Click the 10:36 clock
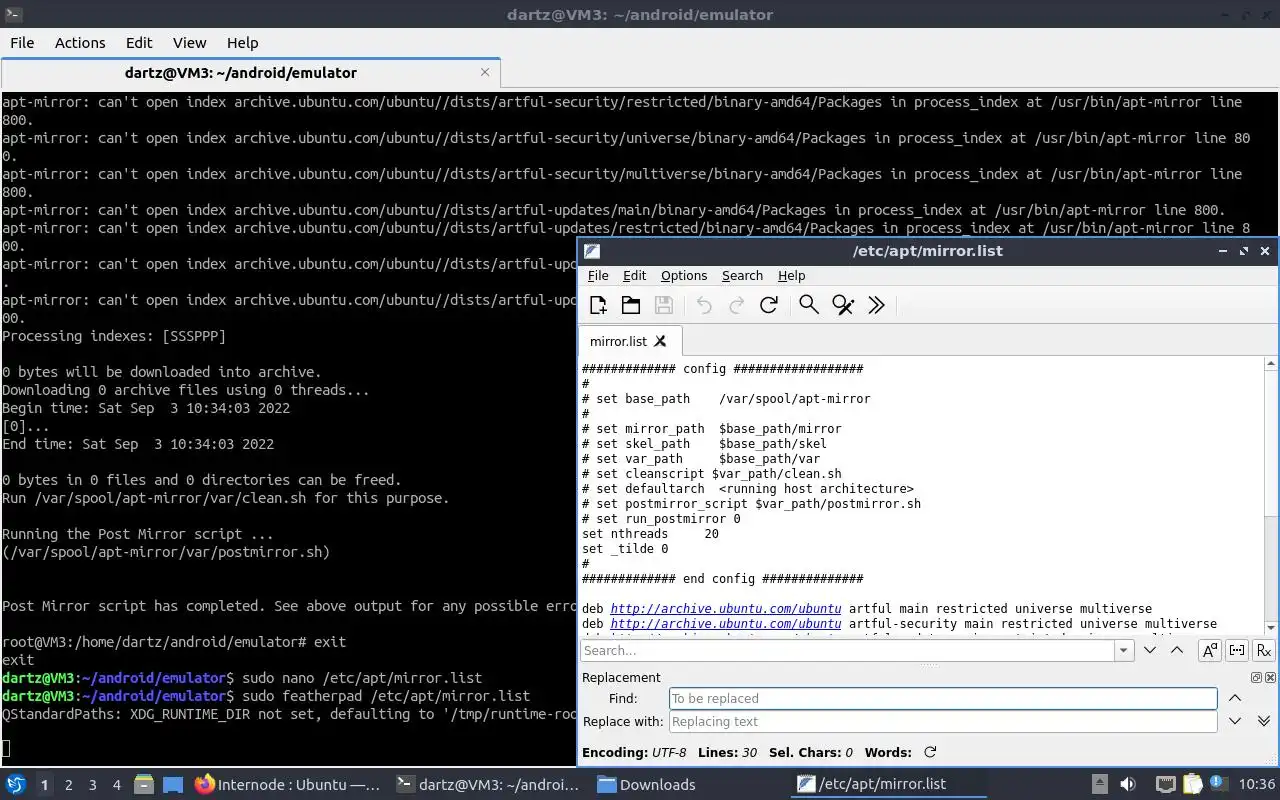Image resolution: width=1280 pixels, height=800 pixels. tap(1257, 785)
